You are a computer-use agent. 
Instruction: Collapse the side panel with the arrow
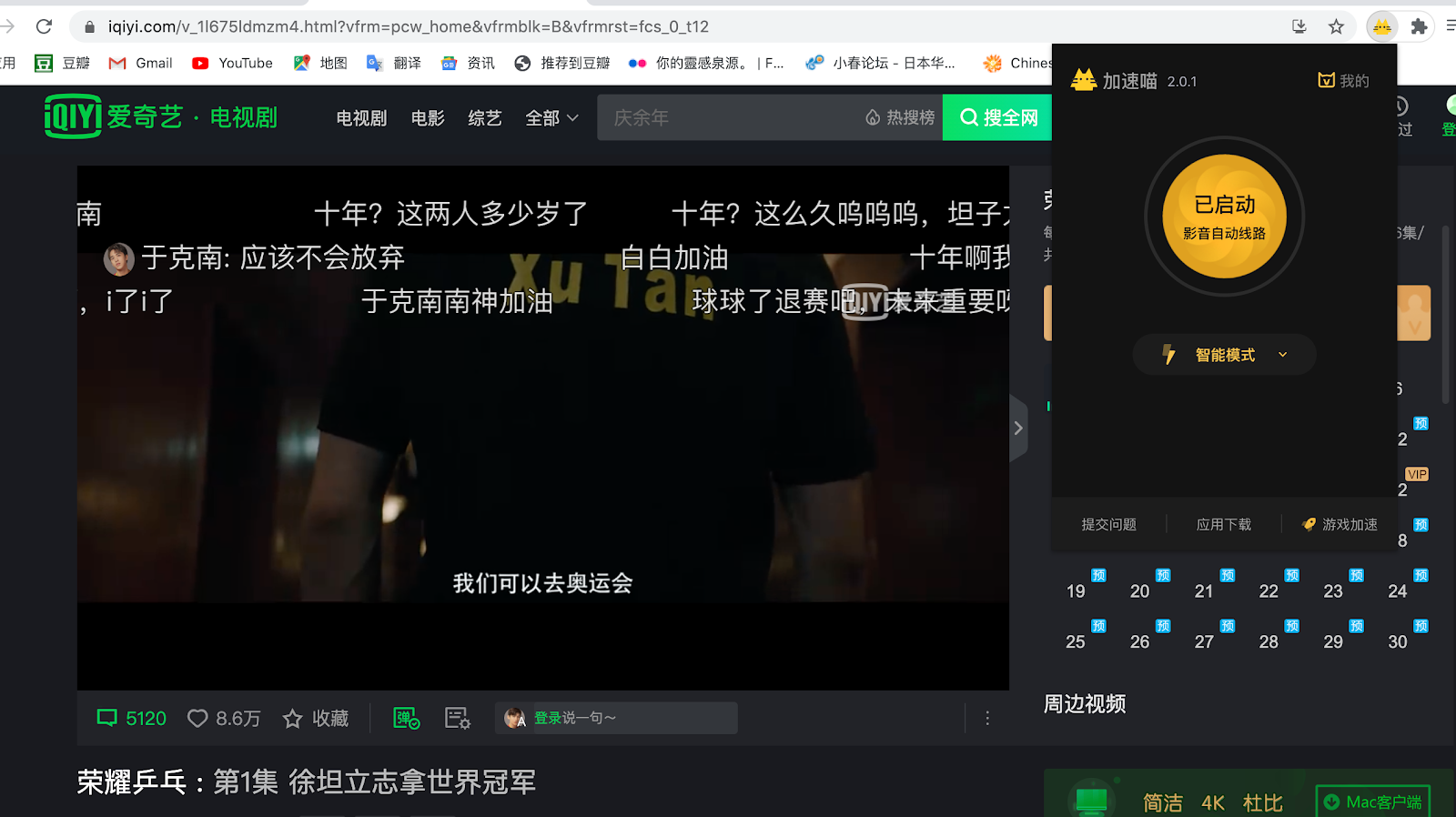(1018, 429)
